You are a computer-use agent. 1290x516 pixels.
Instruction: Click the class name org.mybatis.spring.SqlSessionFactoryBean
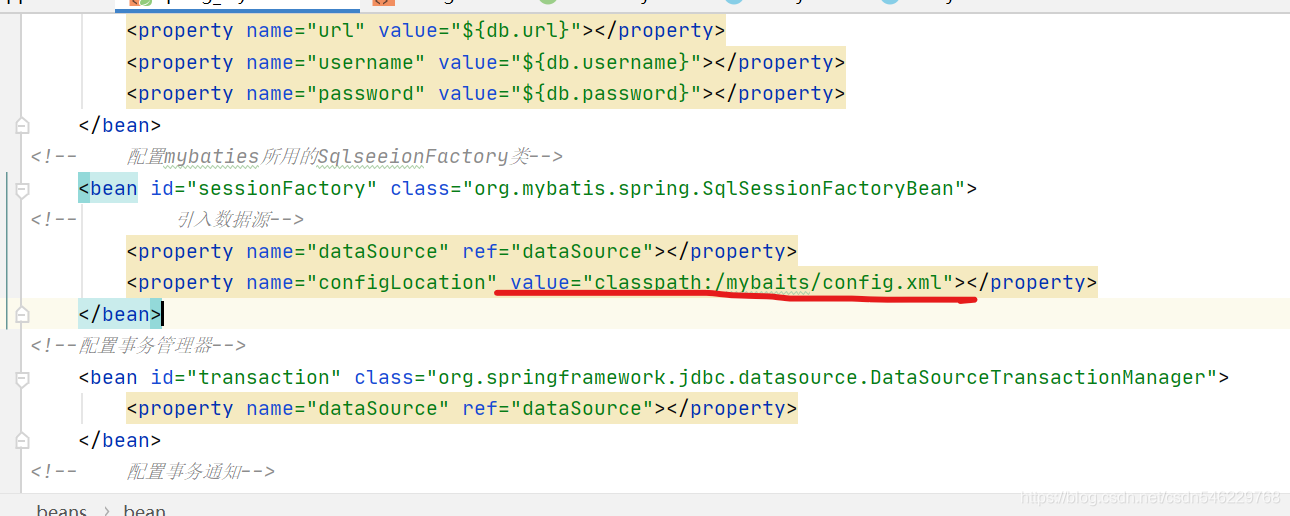tap(712, 188)
